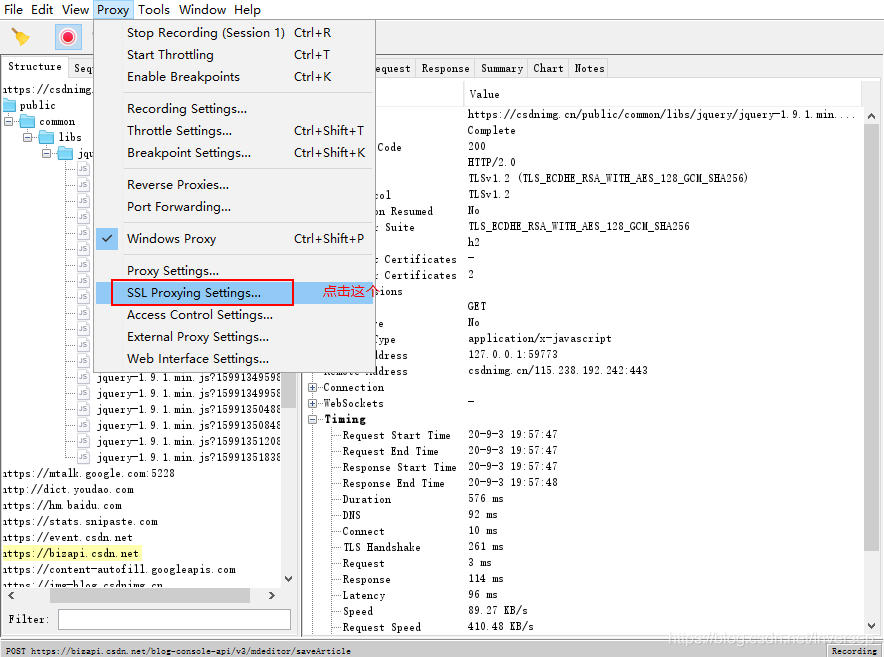884x657 pixels.
Task: Open Recording Settings...
Action: click(234, 109)
